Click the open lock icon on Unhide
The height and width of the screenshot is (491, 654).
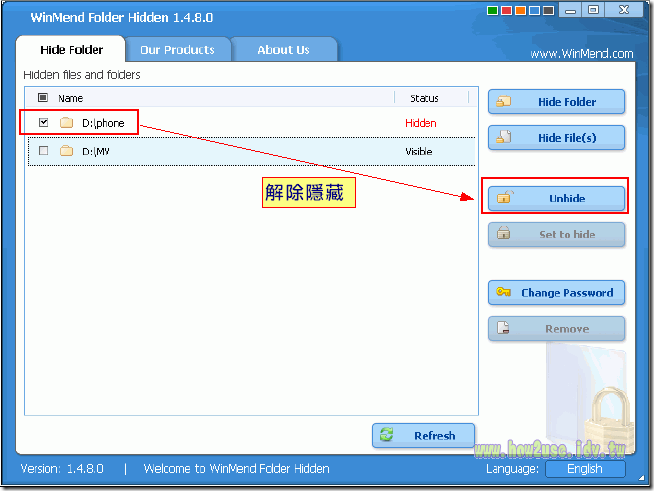pos(505,197)
